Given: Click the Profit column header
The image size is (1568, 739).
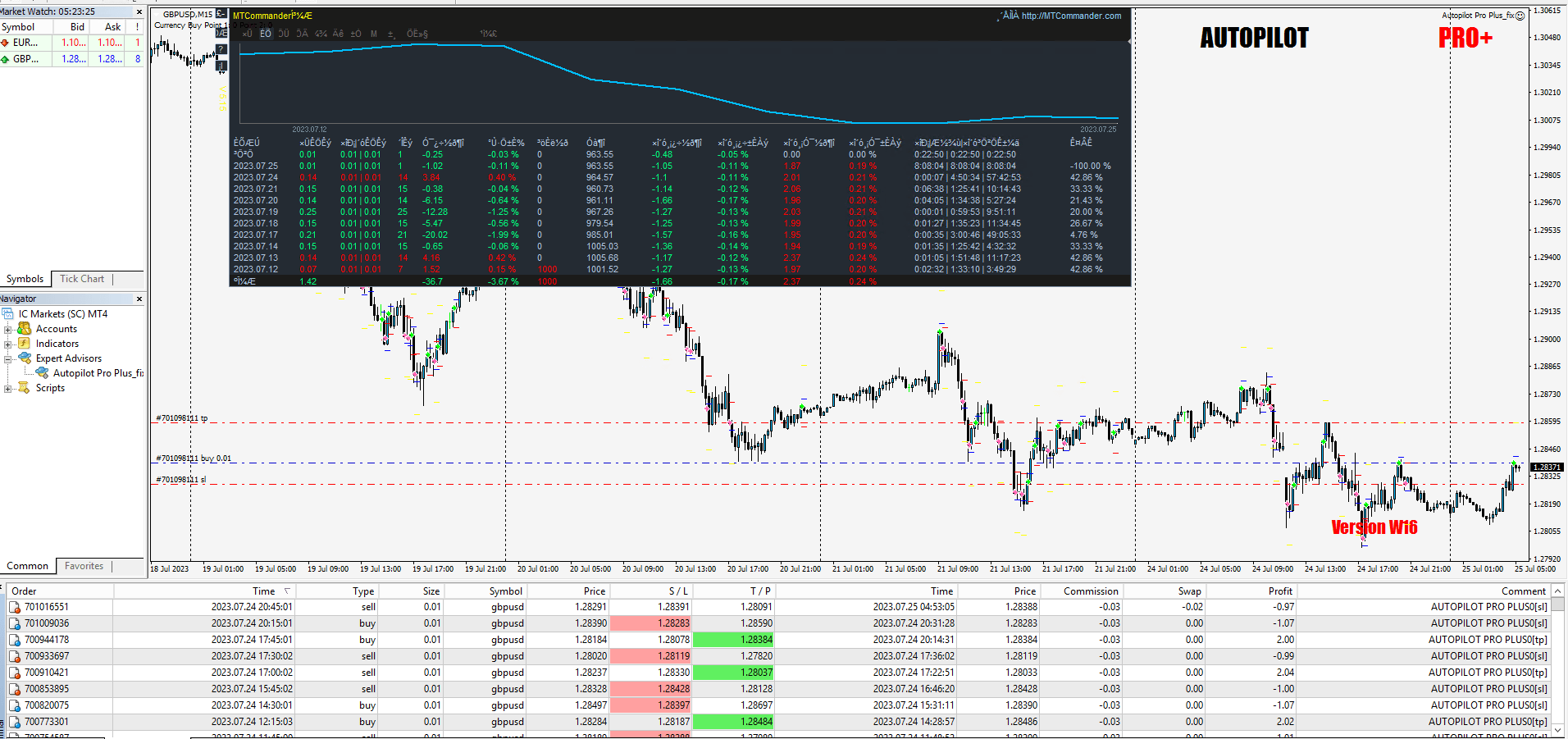Looking at the screenshot, I should [x=1279, y=591].
